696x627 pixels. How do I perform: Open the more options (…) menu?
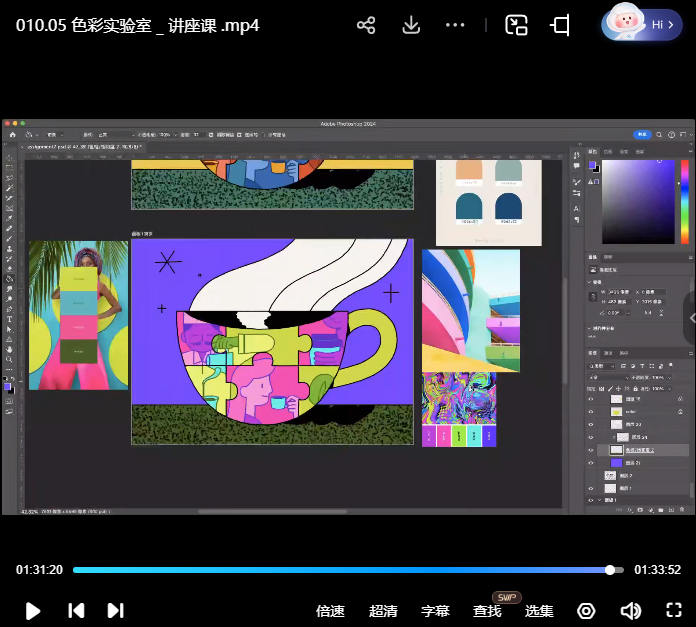(x=455, y=25)
